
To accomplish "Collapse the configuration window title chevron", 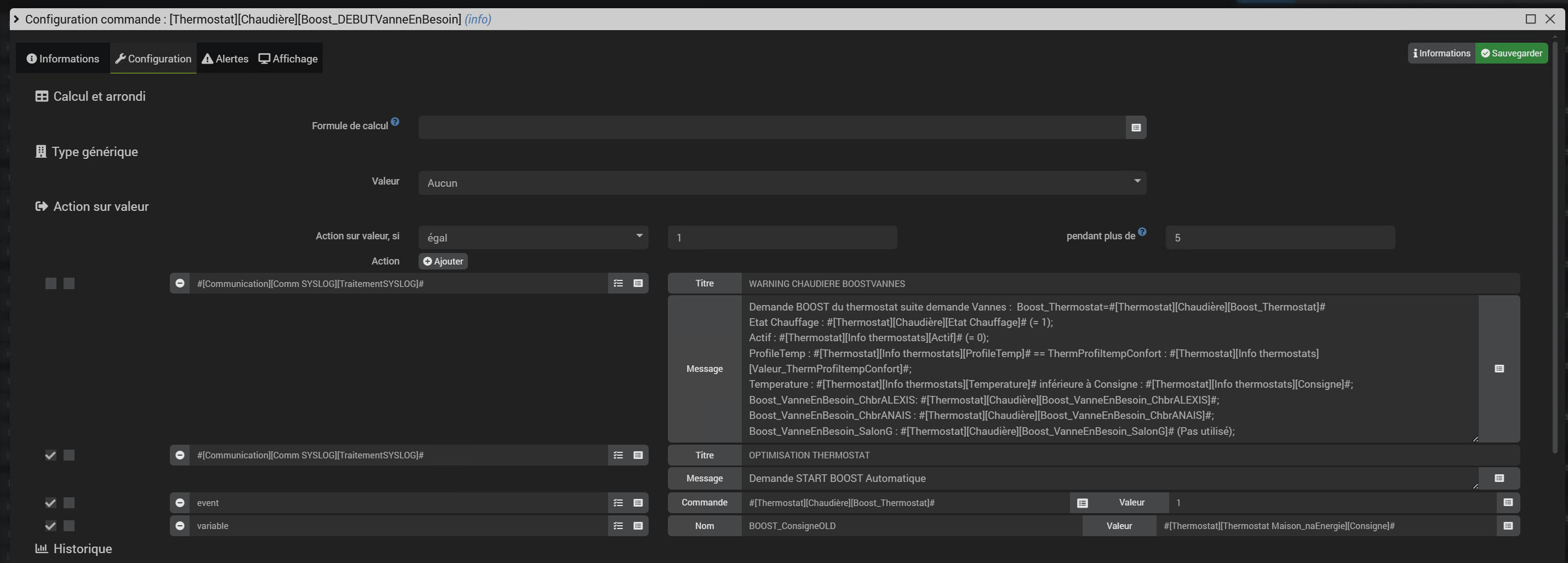I will click(16, 19).
